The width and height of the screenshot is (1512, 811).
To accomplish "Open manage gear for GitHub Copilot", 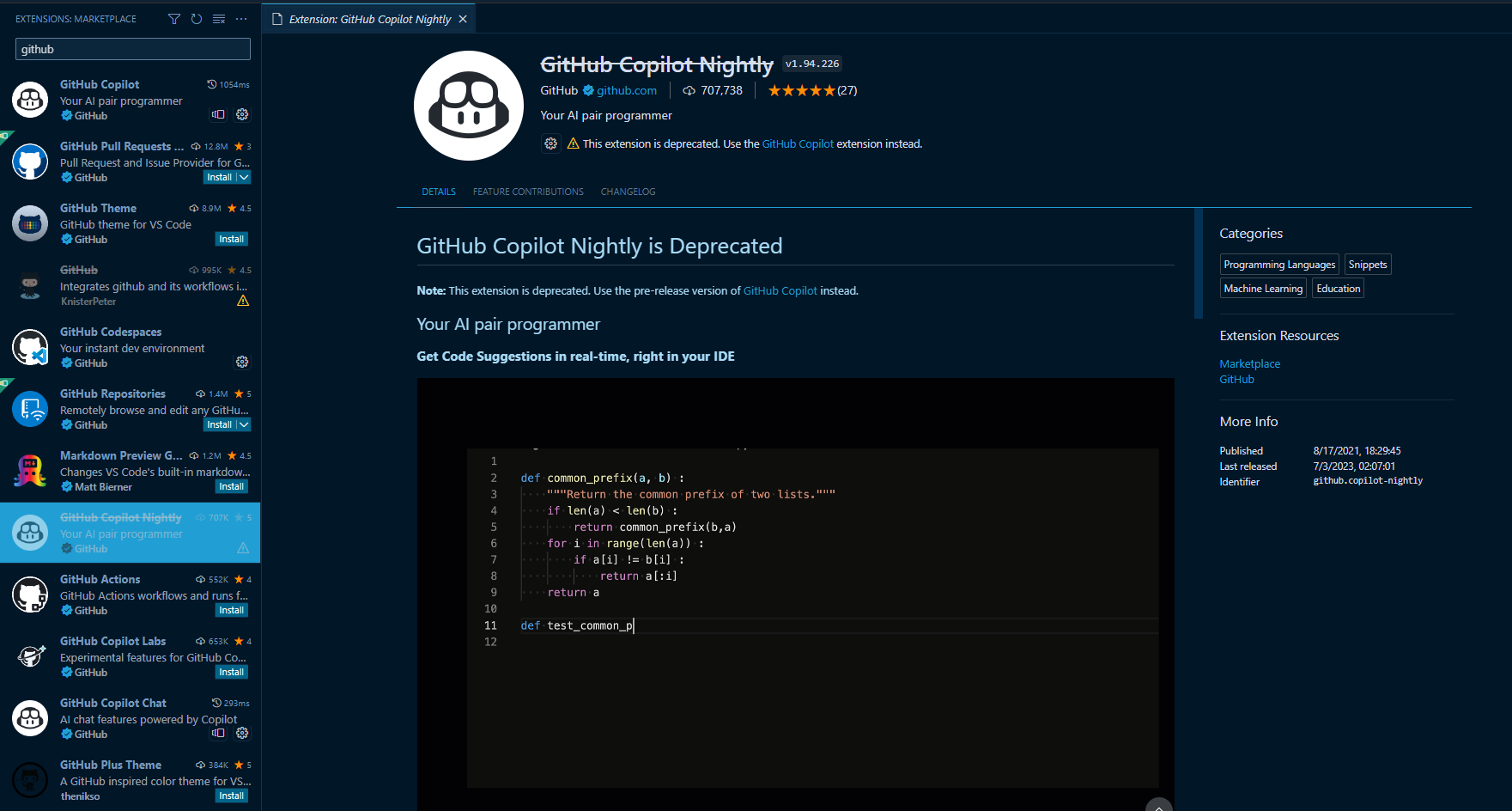I will tap(242, 114).
